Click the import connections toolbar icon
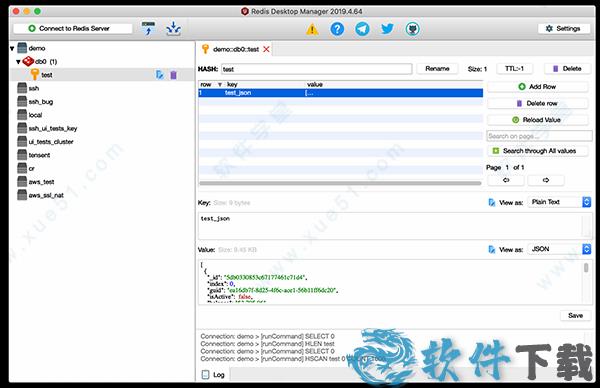Screen dimensions: 600x388 point(148,28)
